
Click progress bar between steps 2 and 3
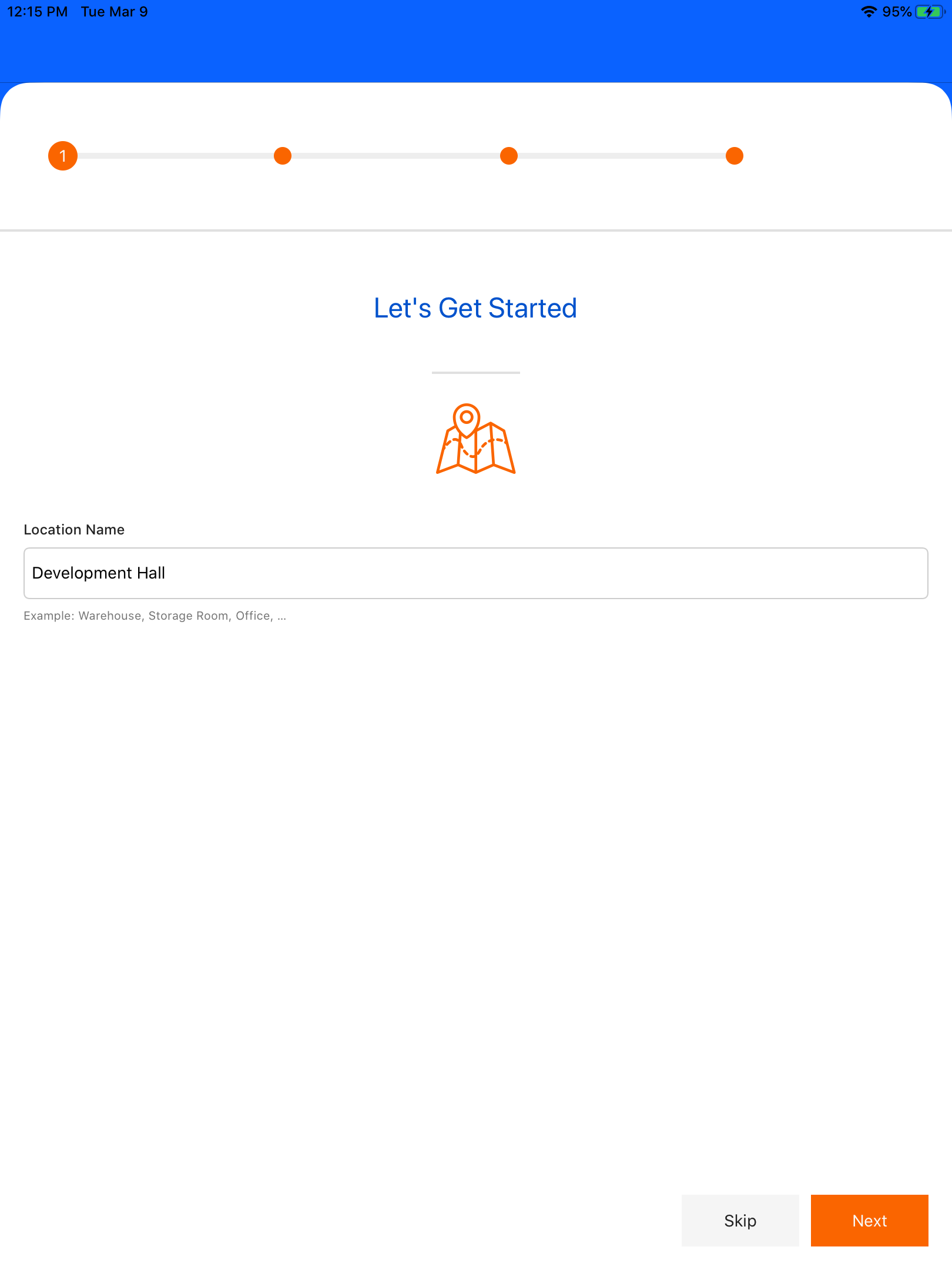click(395, 156)
